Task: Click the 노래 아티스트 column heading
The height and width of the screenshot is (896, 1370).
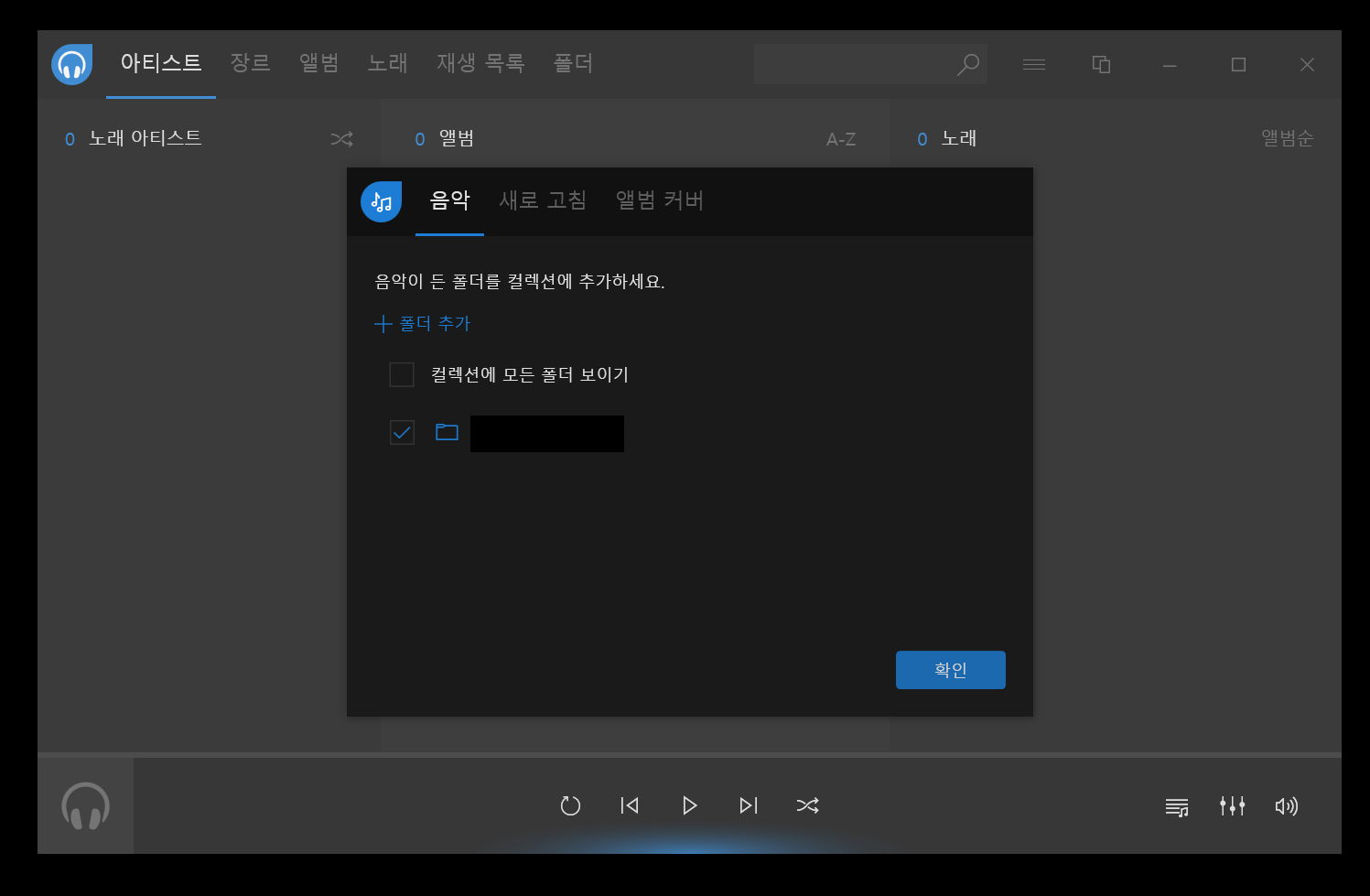Action: 145,138
